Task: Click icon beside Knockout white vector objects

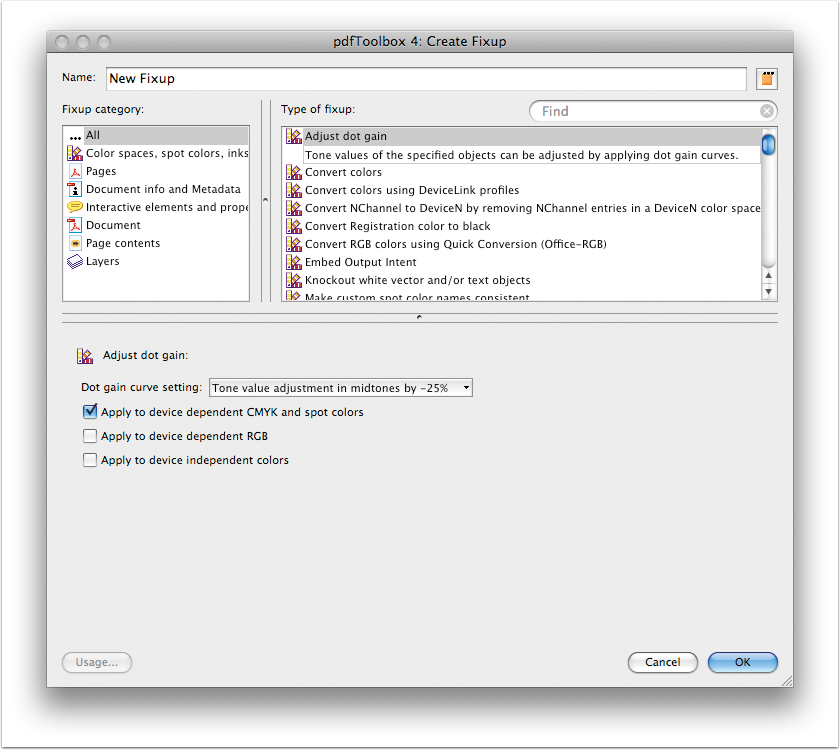Action: [294, 280]
